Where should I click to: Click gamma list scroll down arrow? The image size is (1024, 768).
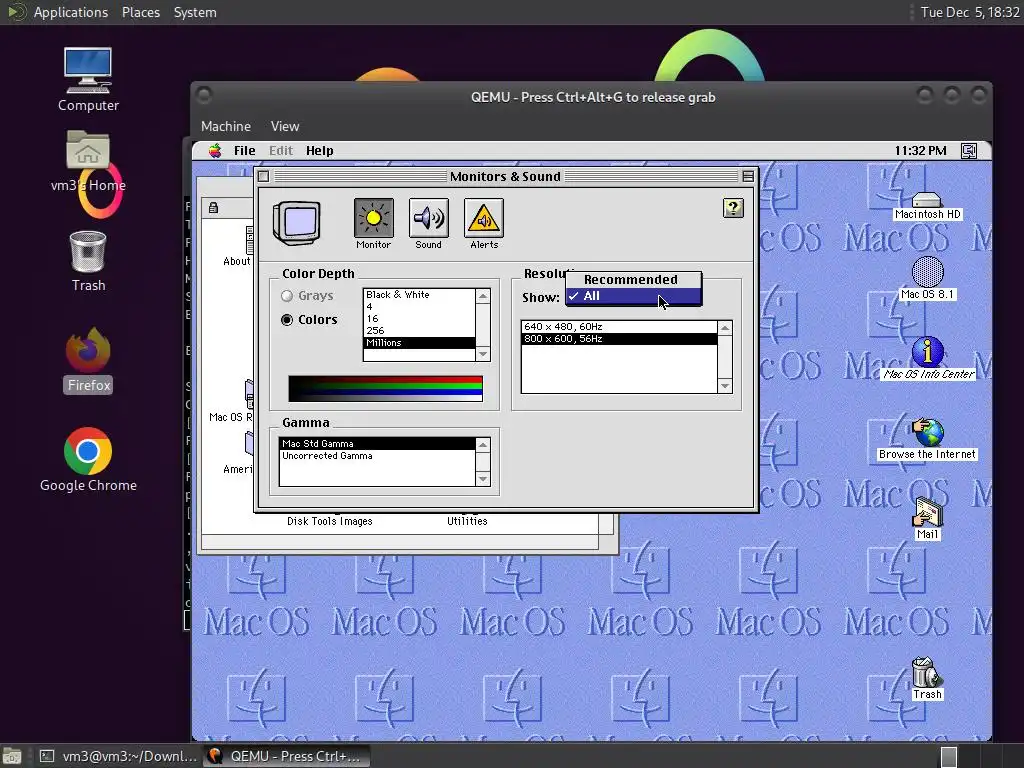[483, 479]
